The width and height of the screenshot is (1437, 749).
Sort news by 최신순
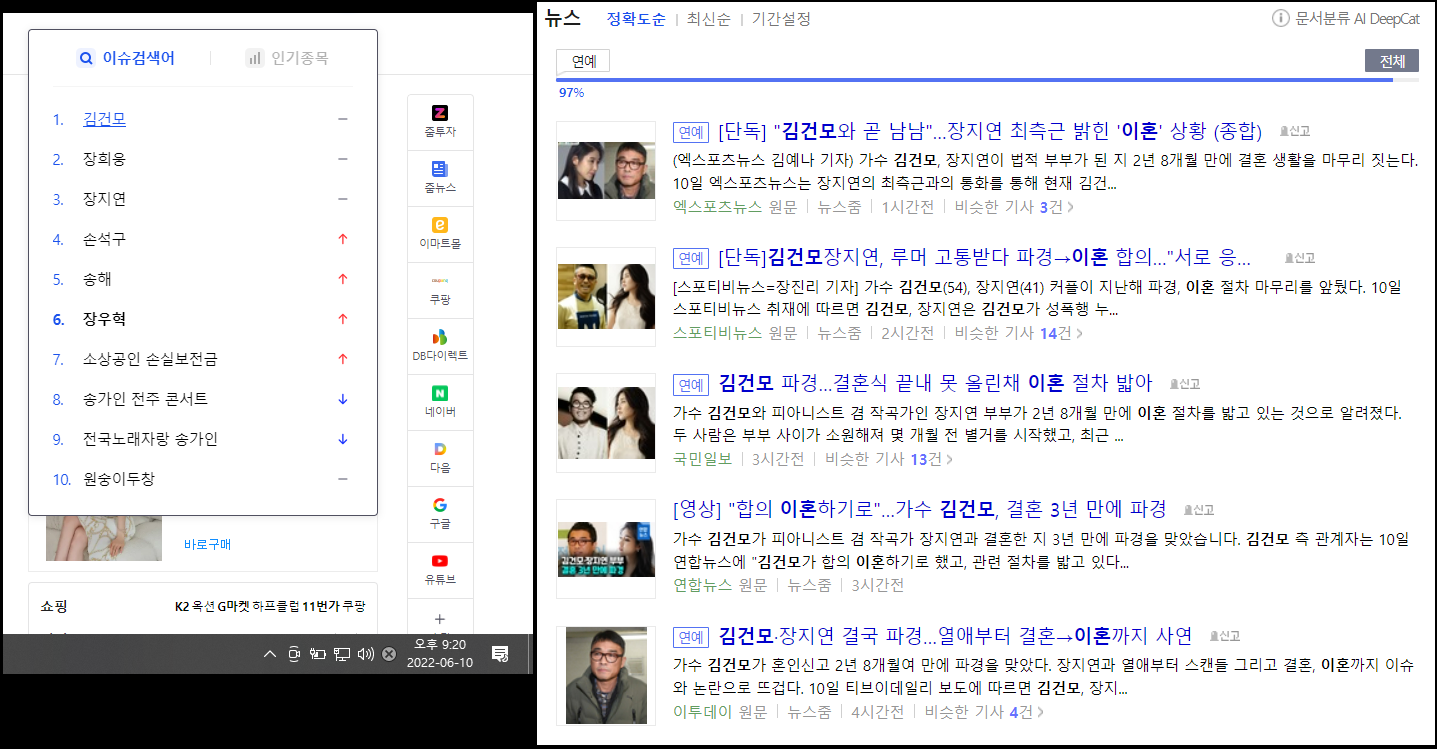click(708, 19)
